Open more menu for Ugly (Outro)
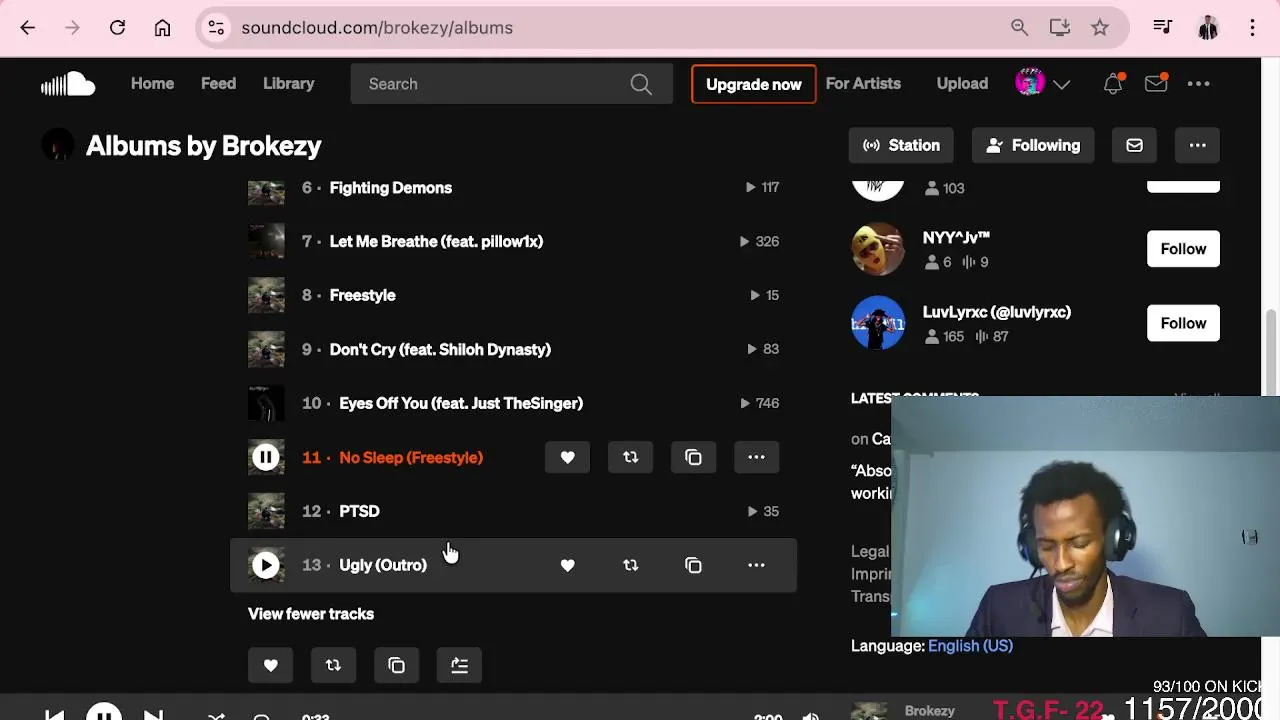The height and width of the screenshot is (720, 1280). (756, 565)
